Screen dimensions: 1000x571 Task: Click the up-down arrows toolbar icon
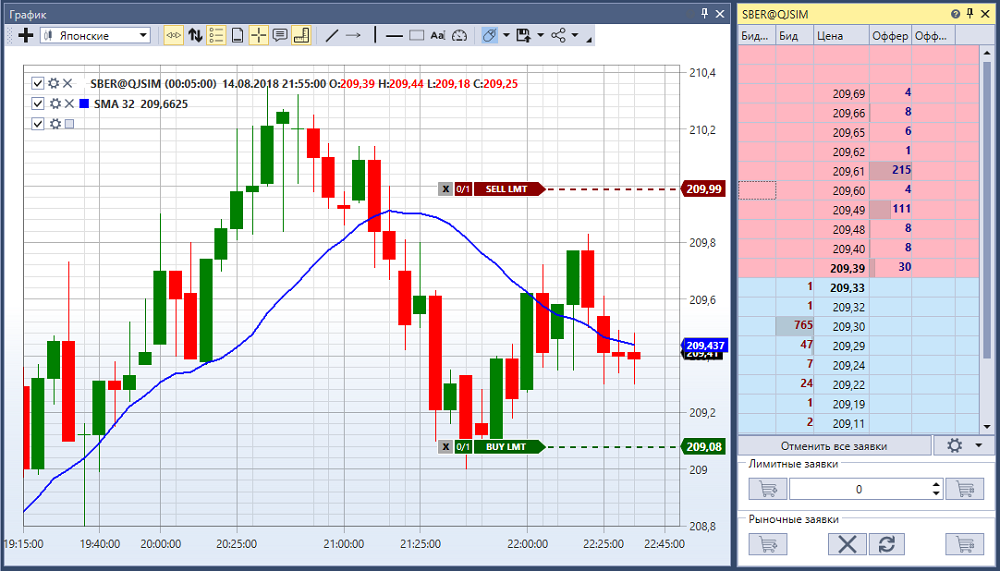coord(195,36)
